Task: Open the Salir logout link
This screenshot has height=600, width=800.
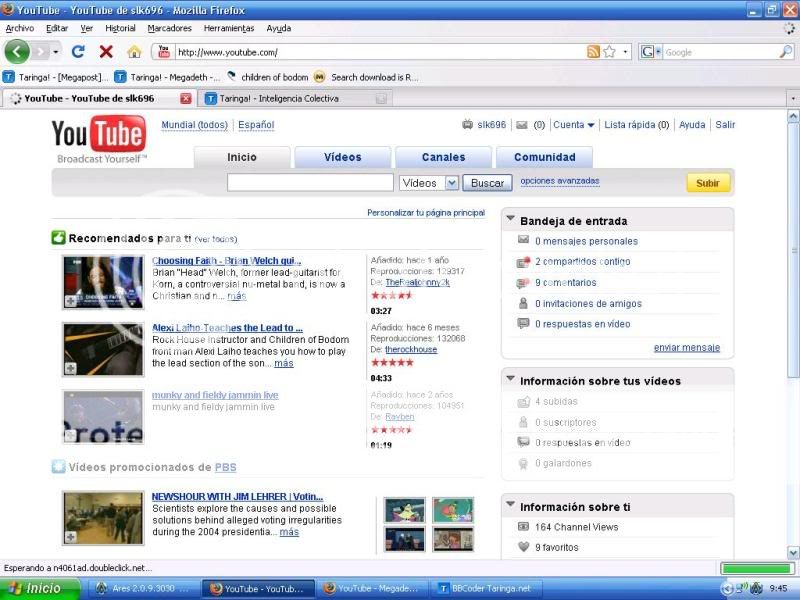Action: pos(725,125)
